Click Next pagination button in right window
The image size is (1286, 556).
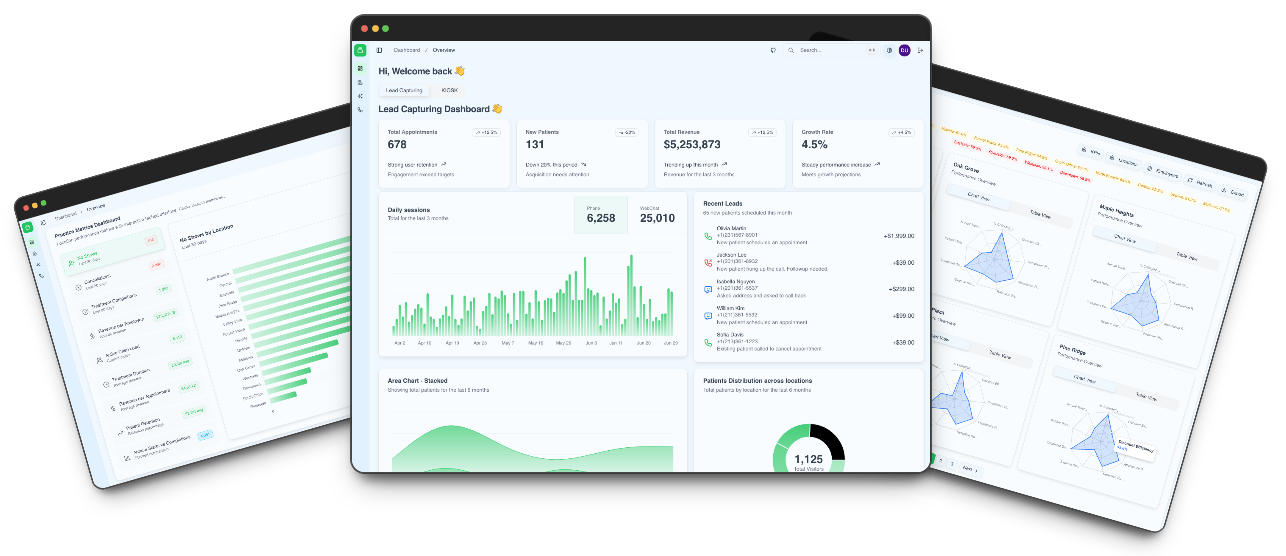(970, 467)
